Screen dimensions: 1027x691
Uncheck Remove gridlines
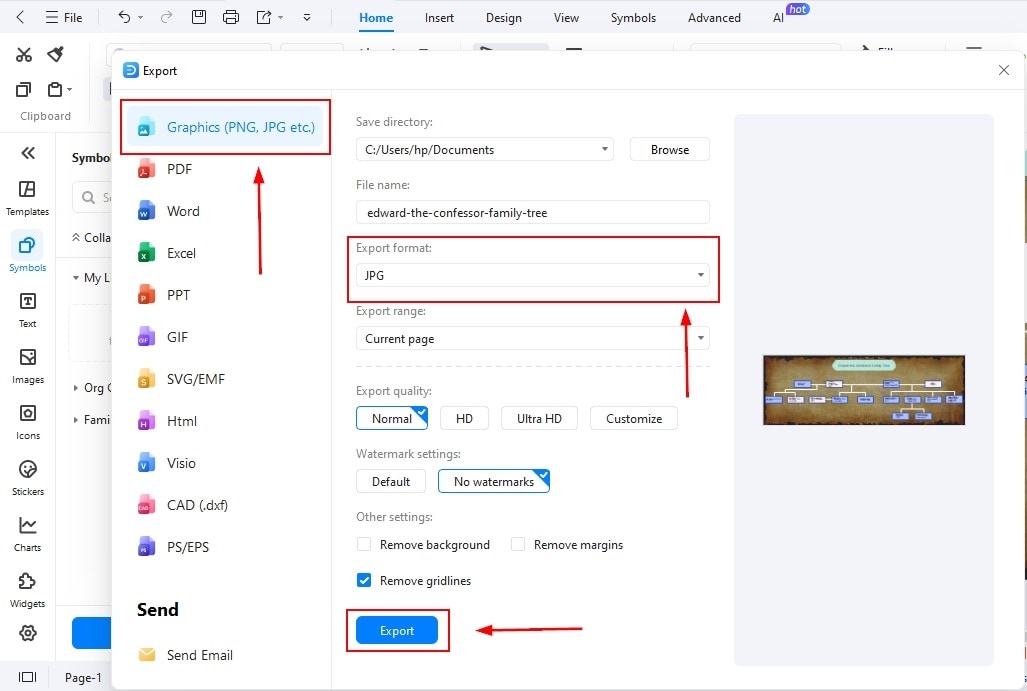(x=364, y=580)
